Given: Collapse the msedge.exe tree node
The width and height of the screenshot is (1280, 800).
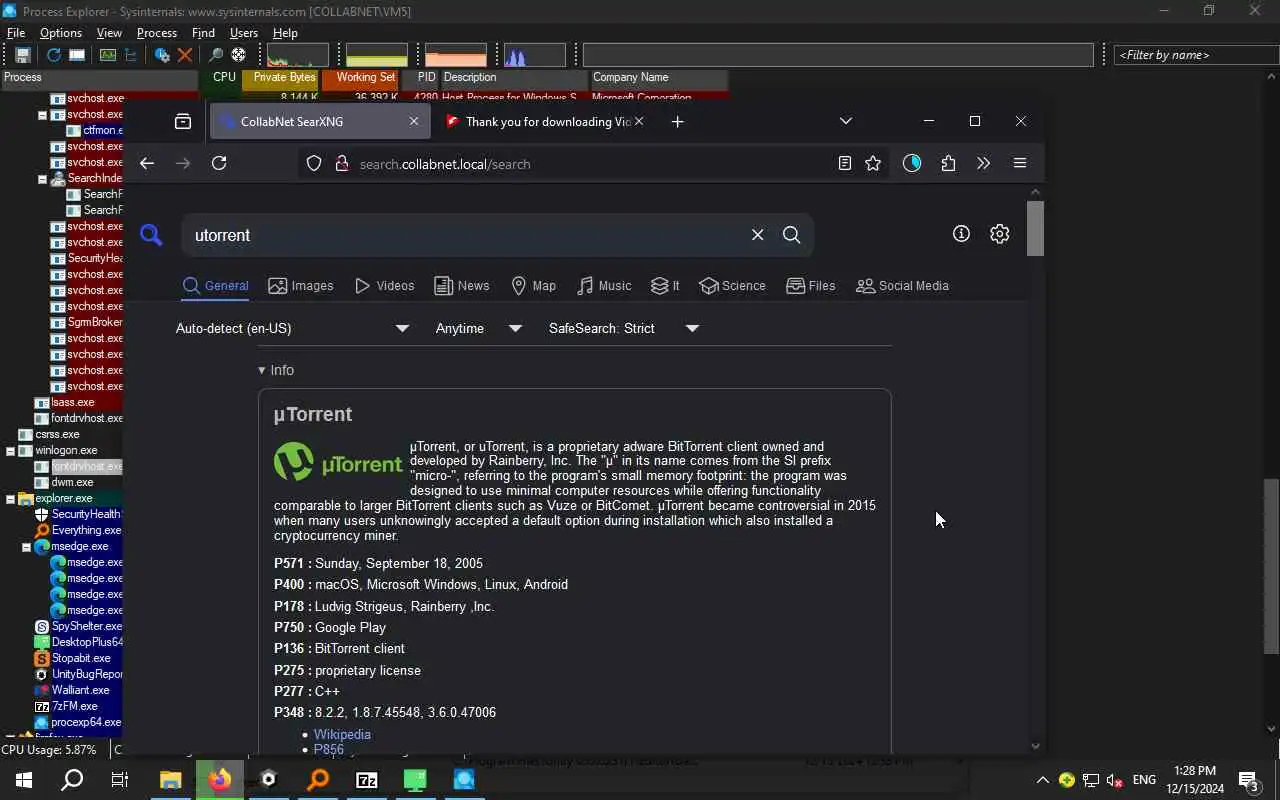Looking at the screenshot, I should click(x=27, y=546).
